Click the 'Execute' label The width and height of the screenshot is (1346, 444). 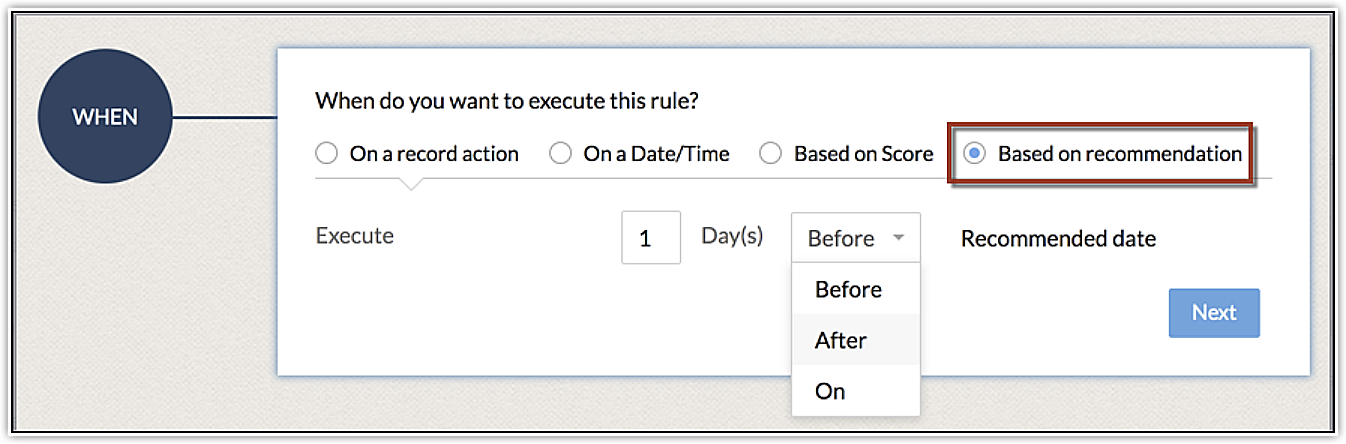(354, 236)
